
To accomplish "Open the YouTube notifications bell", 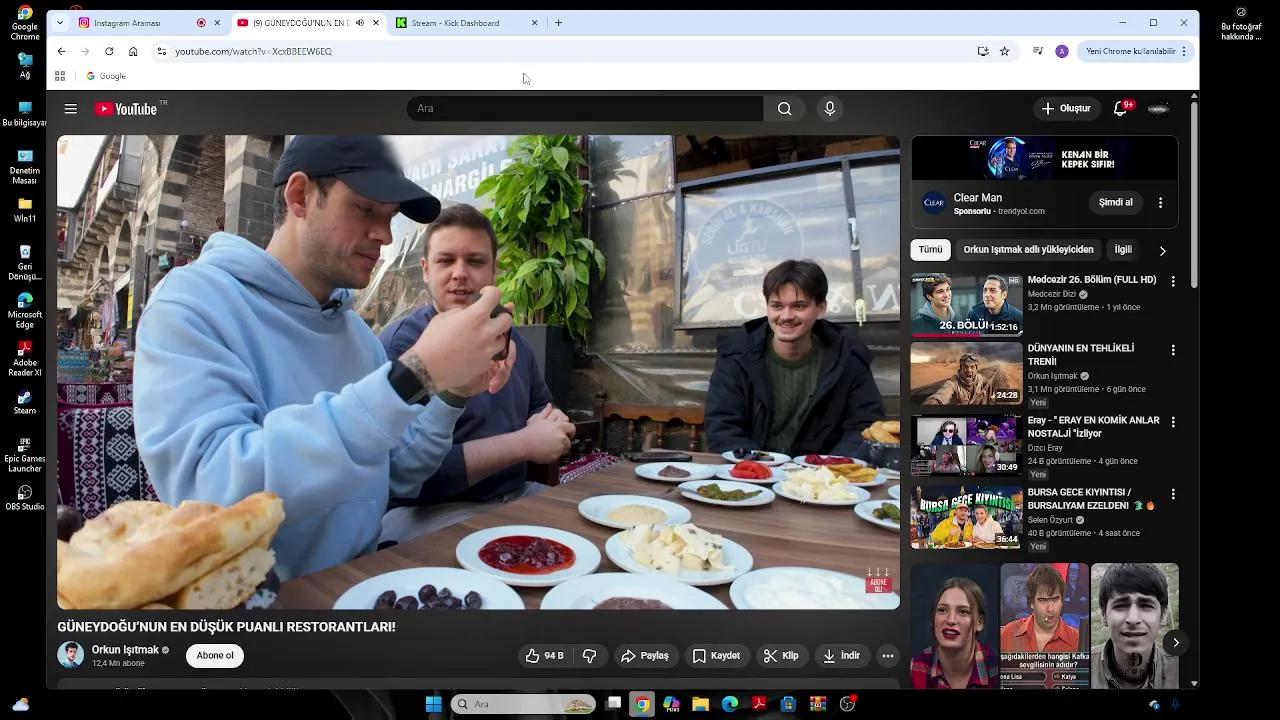I will coord(1121,108).
